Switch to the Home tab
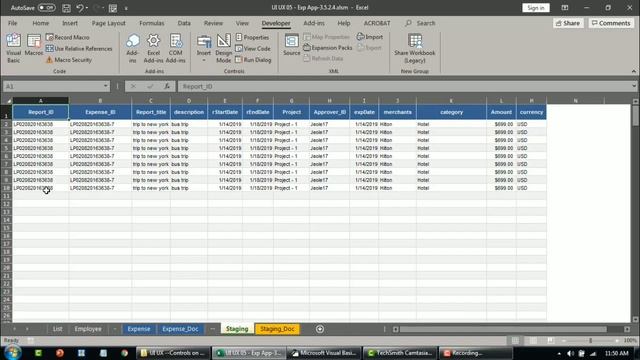 pos(40,23)
